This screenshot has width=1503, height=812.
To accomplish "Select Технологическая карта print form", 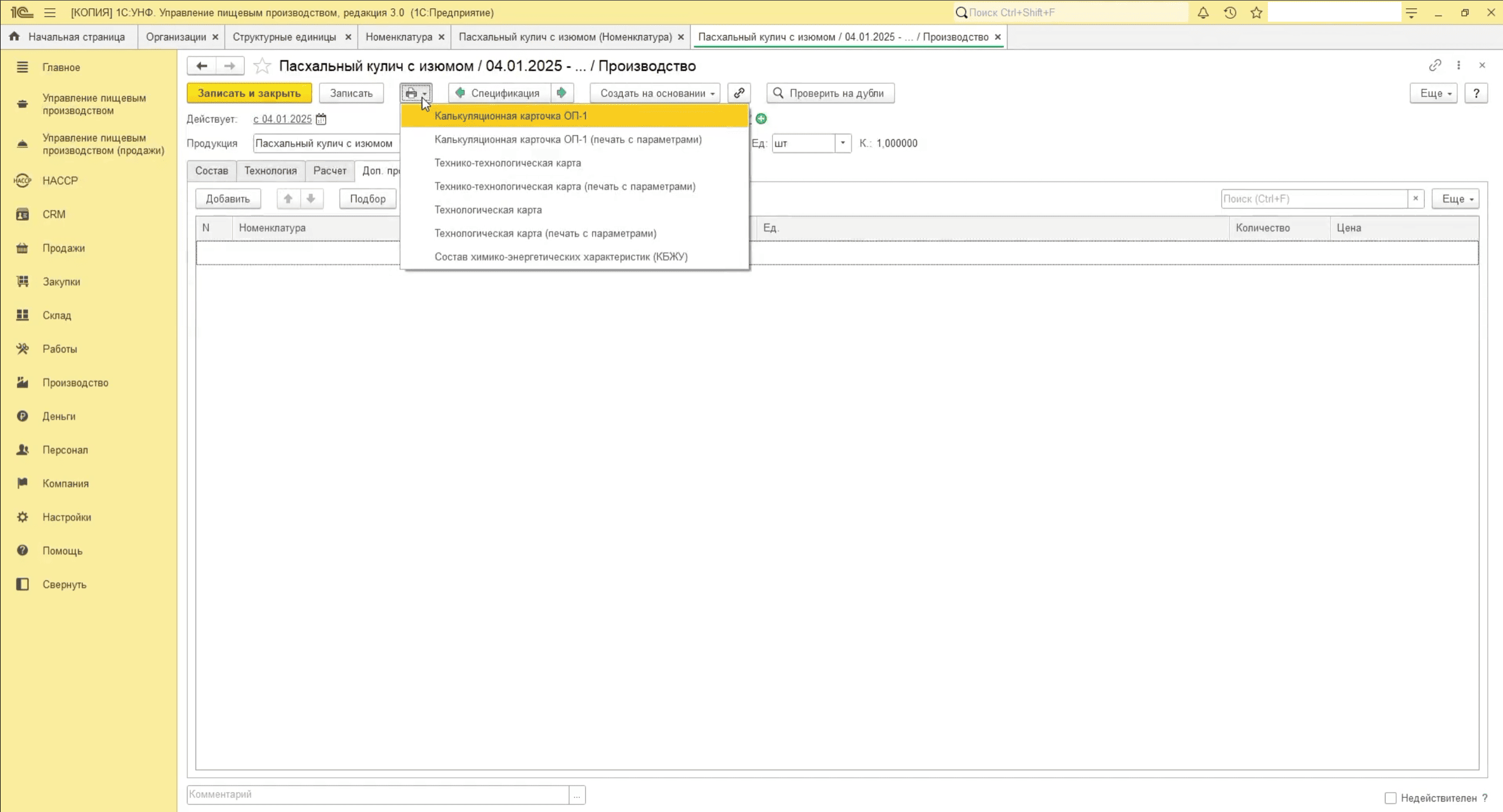I will [574, 210].
